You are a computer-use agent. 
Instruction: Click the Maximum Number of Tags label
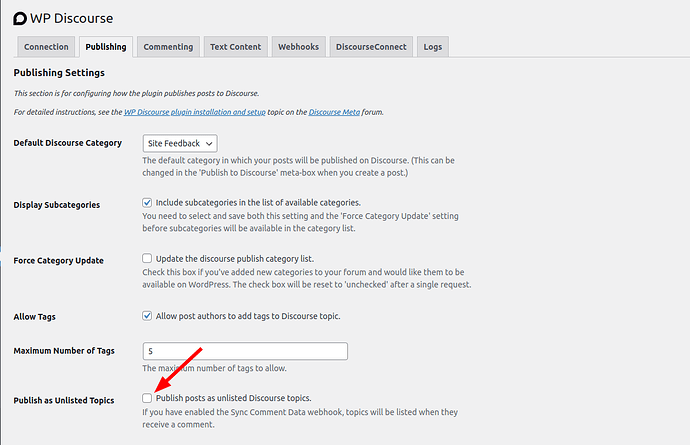[64, 351]
